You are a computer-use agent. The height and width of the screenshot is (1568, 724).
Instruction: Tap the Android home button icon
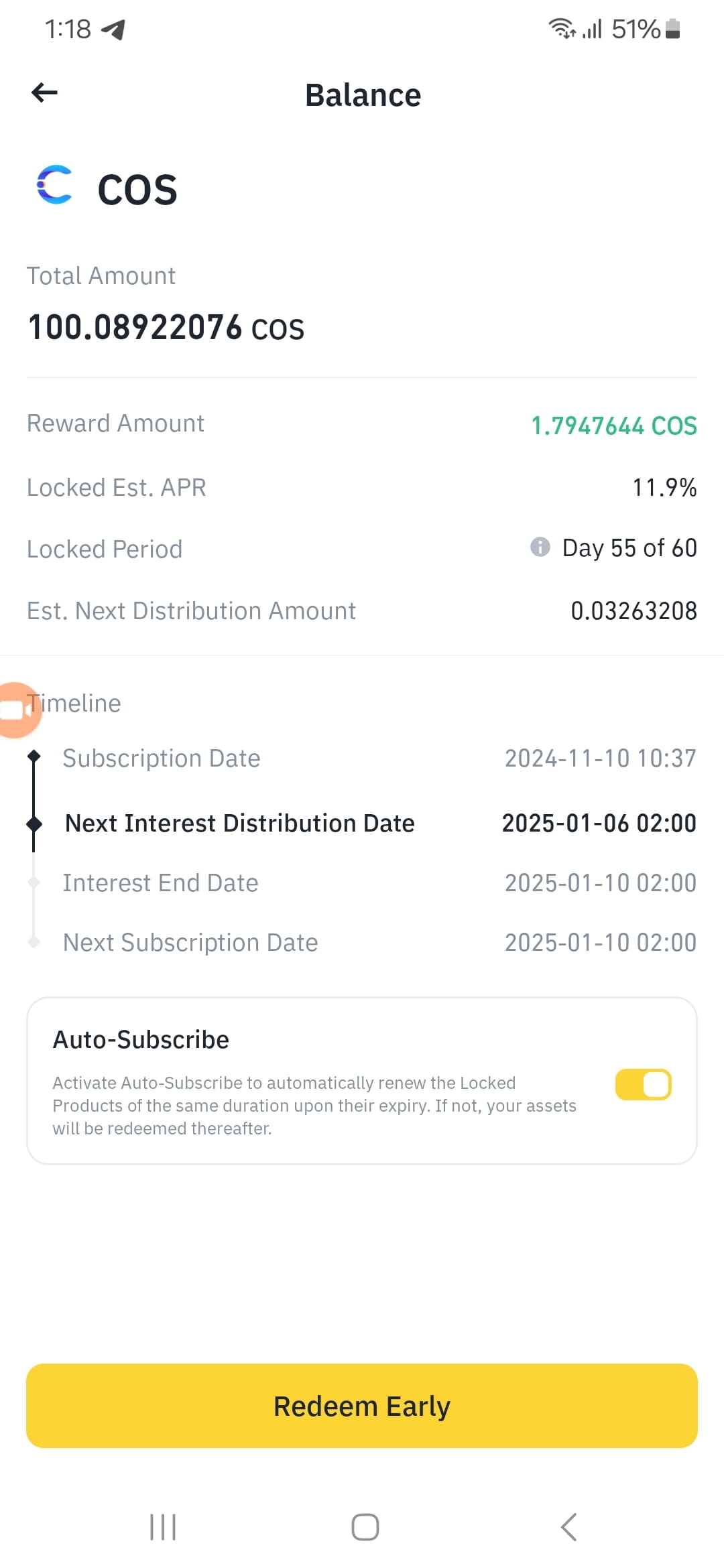point(365,1527)
